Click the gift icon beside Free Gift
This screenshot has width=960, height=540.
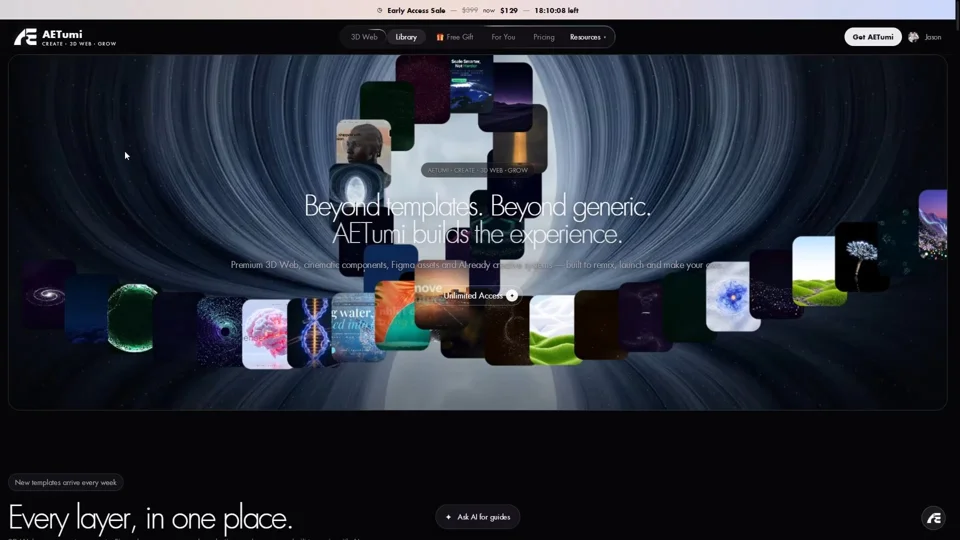coord(440,37)
